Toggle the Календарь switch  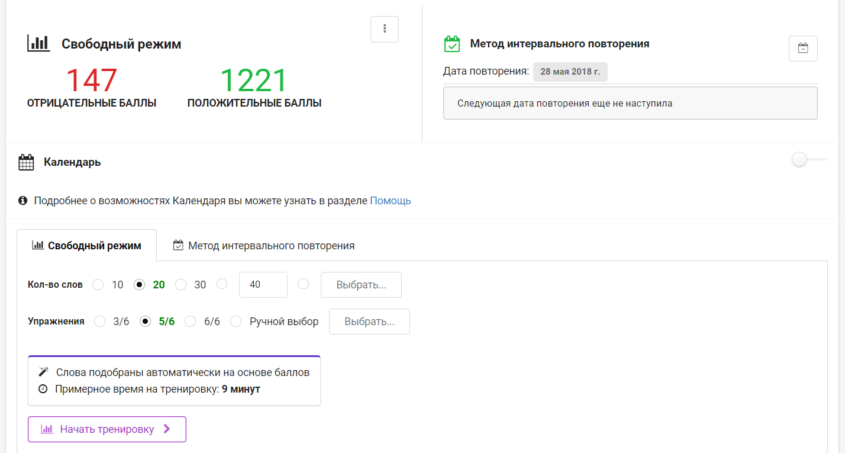(x=809, y=159)
